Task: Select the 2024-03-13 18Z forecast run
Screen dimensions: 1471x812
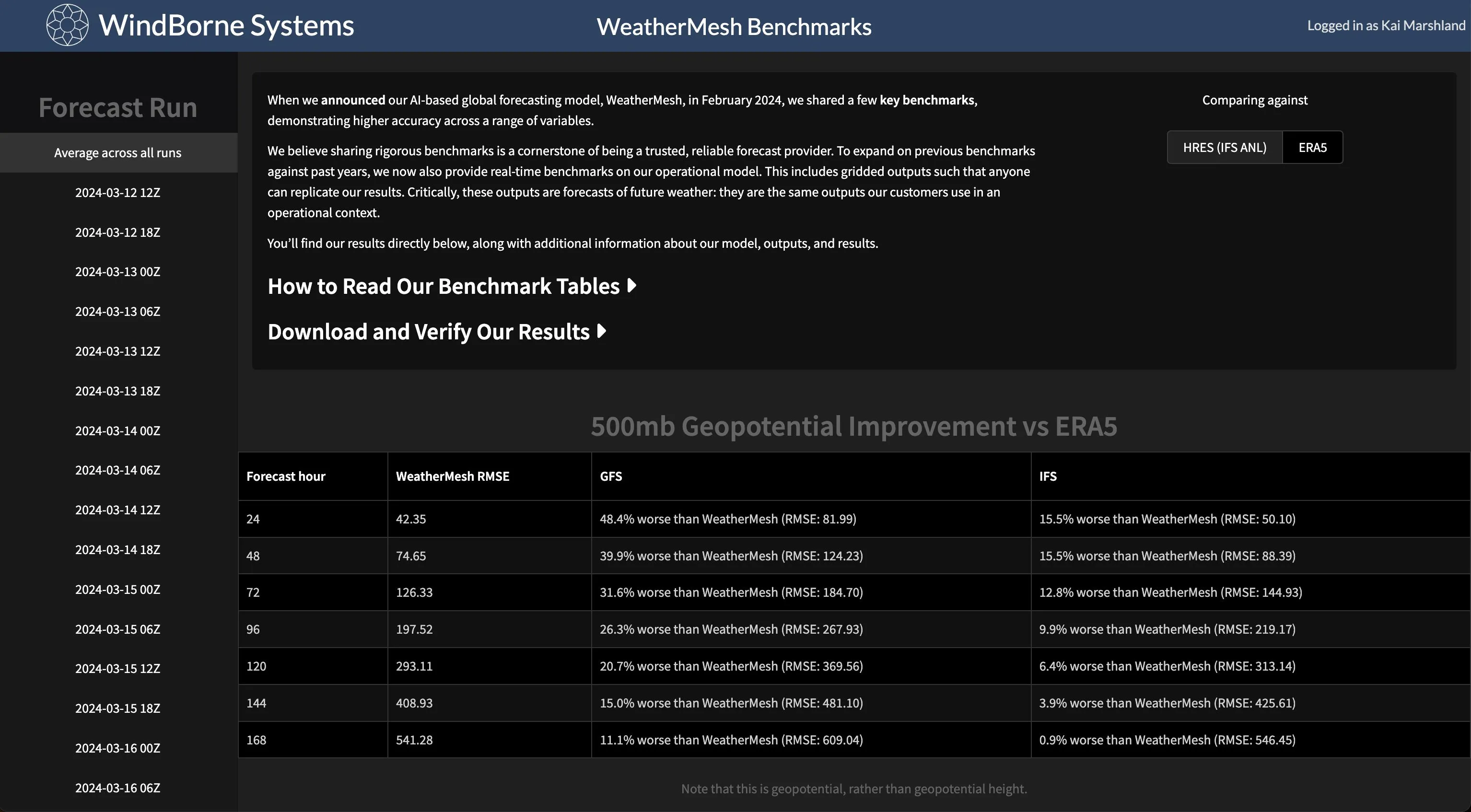Action: [117, 391]
